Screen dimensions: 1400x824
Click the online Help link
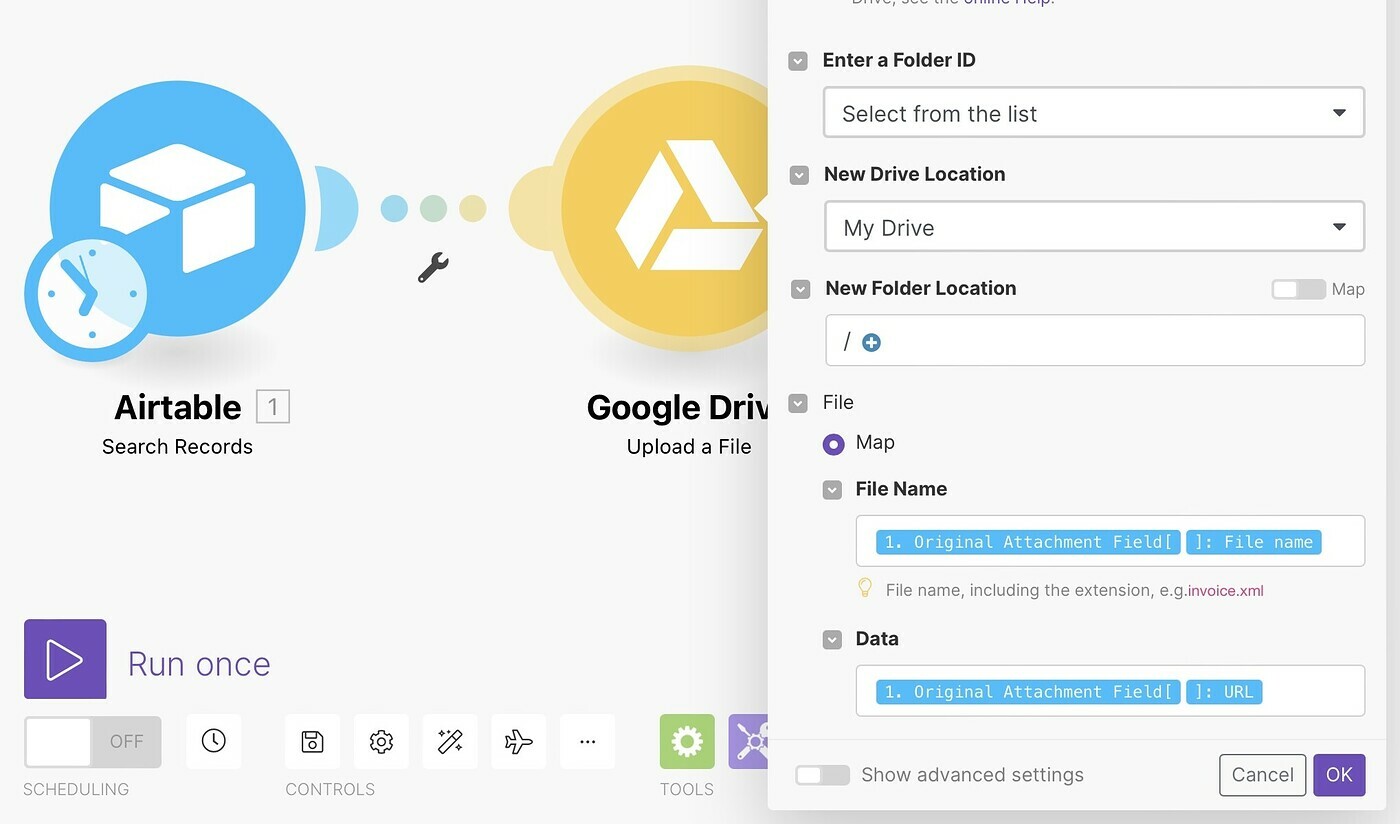coord(1009,3)
